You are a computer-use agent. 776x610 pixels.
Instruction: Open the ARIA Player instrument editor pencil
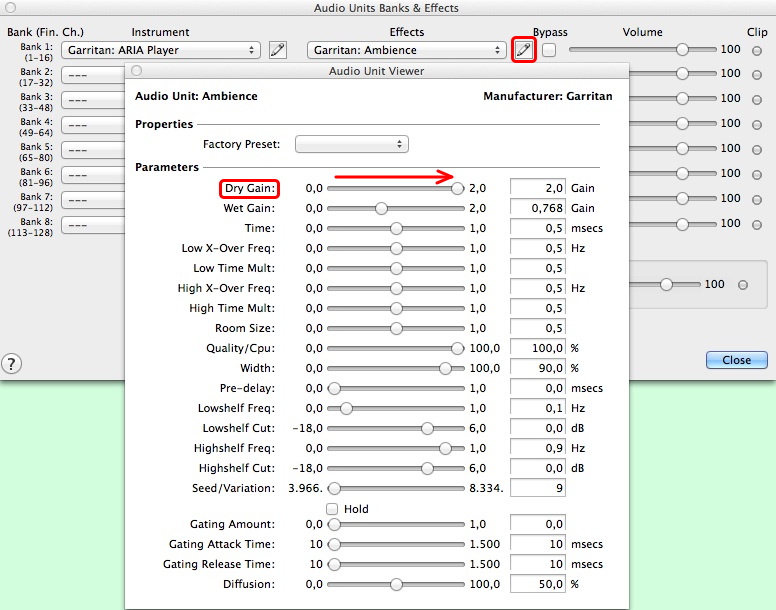(278, 50)
